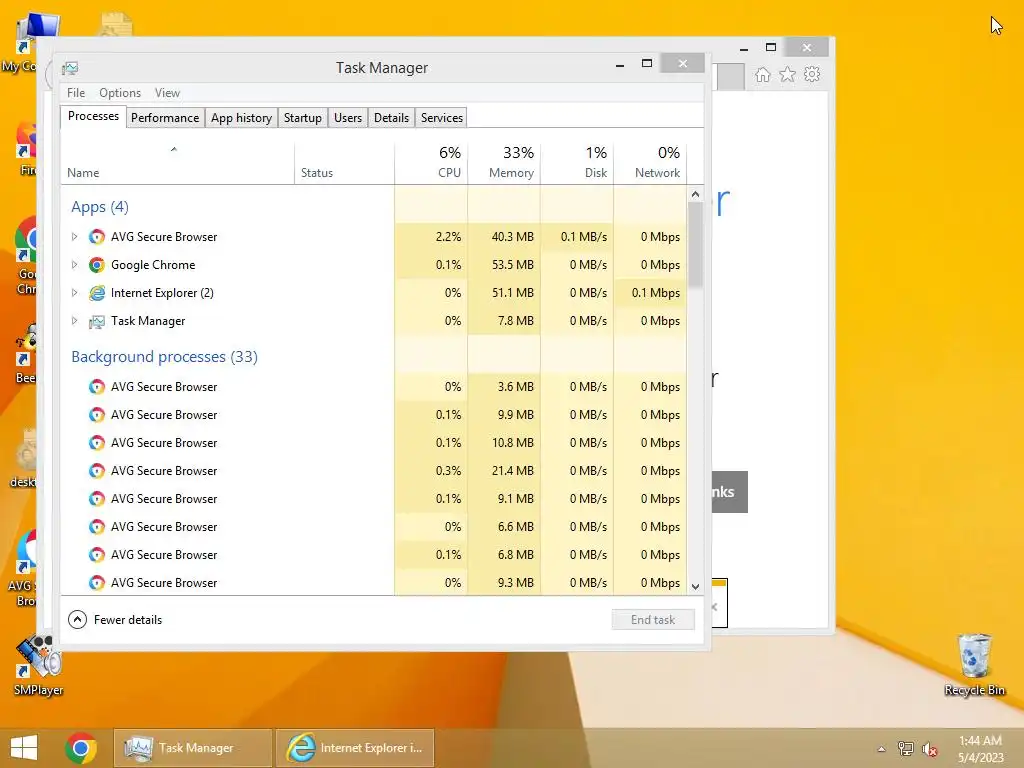The height and width of the screenshot is (768, 1024).
Task: Collapse view with Fewer details toggle
Action: 115,620
